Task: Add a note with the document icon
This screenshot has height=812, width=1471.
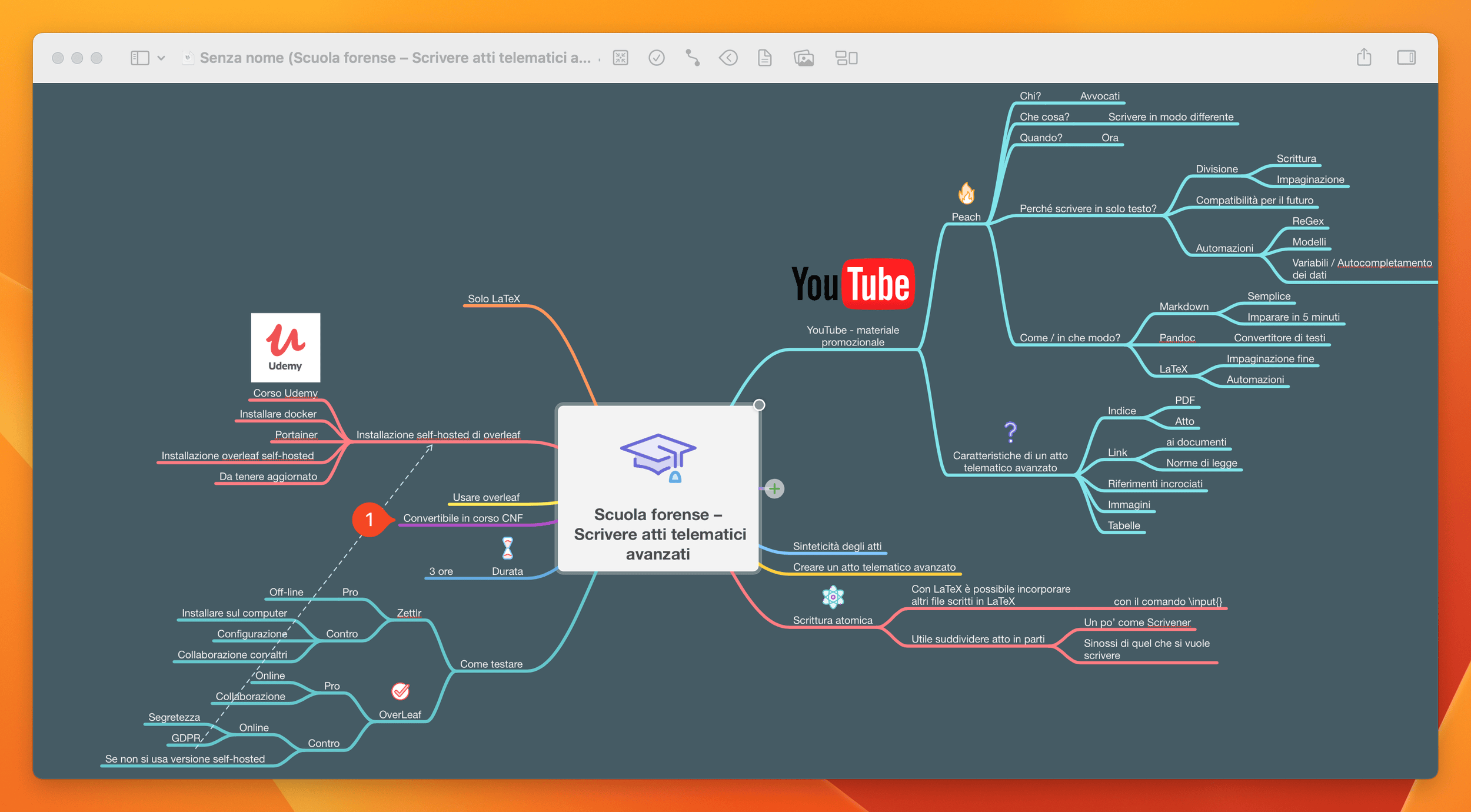Action: [x=765, y=58]
